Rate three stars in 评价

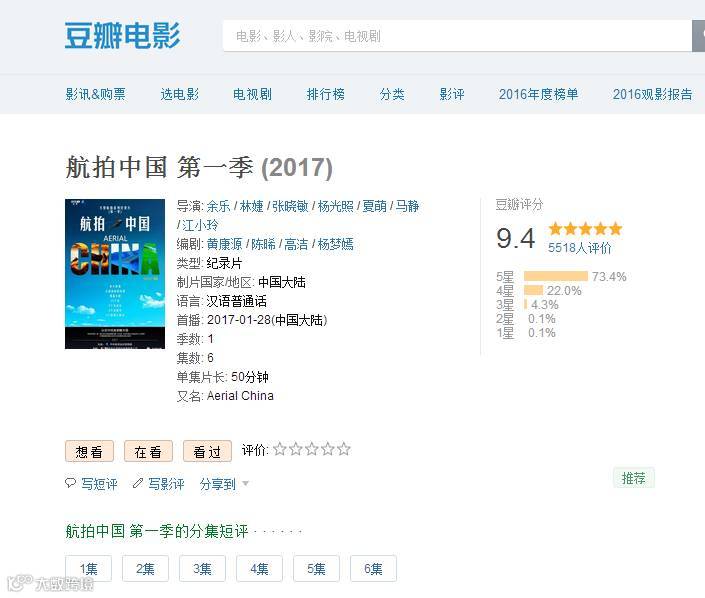click(312, 449)
